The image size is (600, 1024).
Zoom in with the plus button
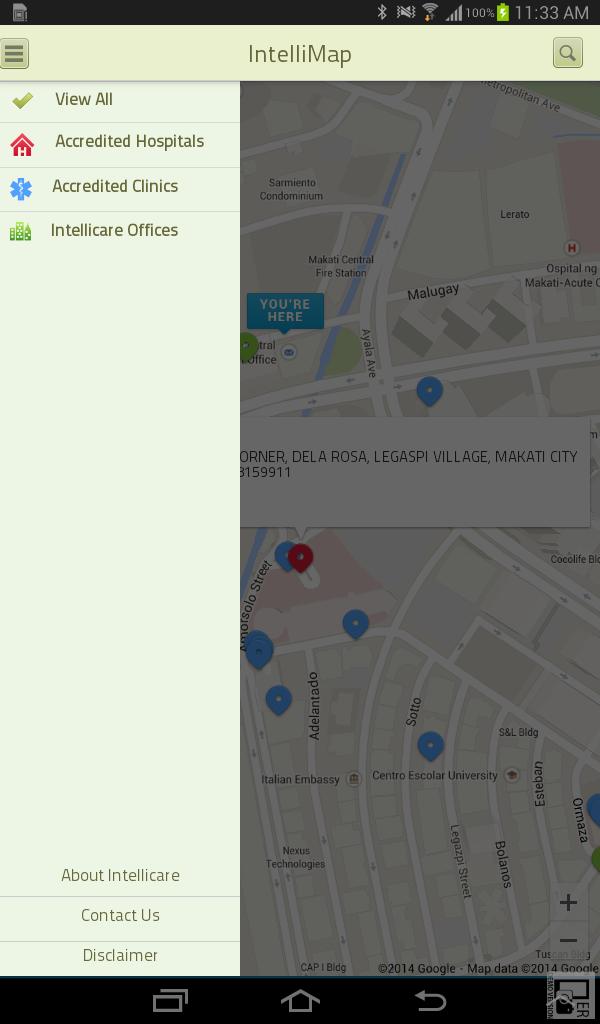click(x=568, y=903)
